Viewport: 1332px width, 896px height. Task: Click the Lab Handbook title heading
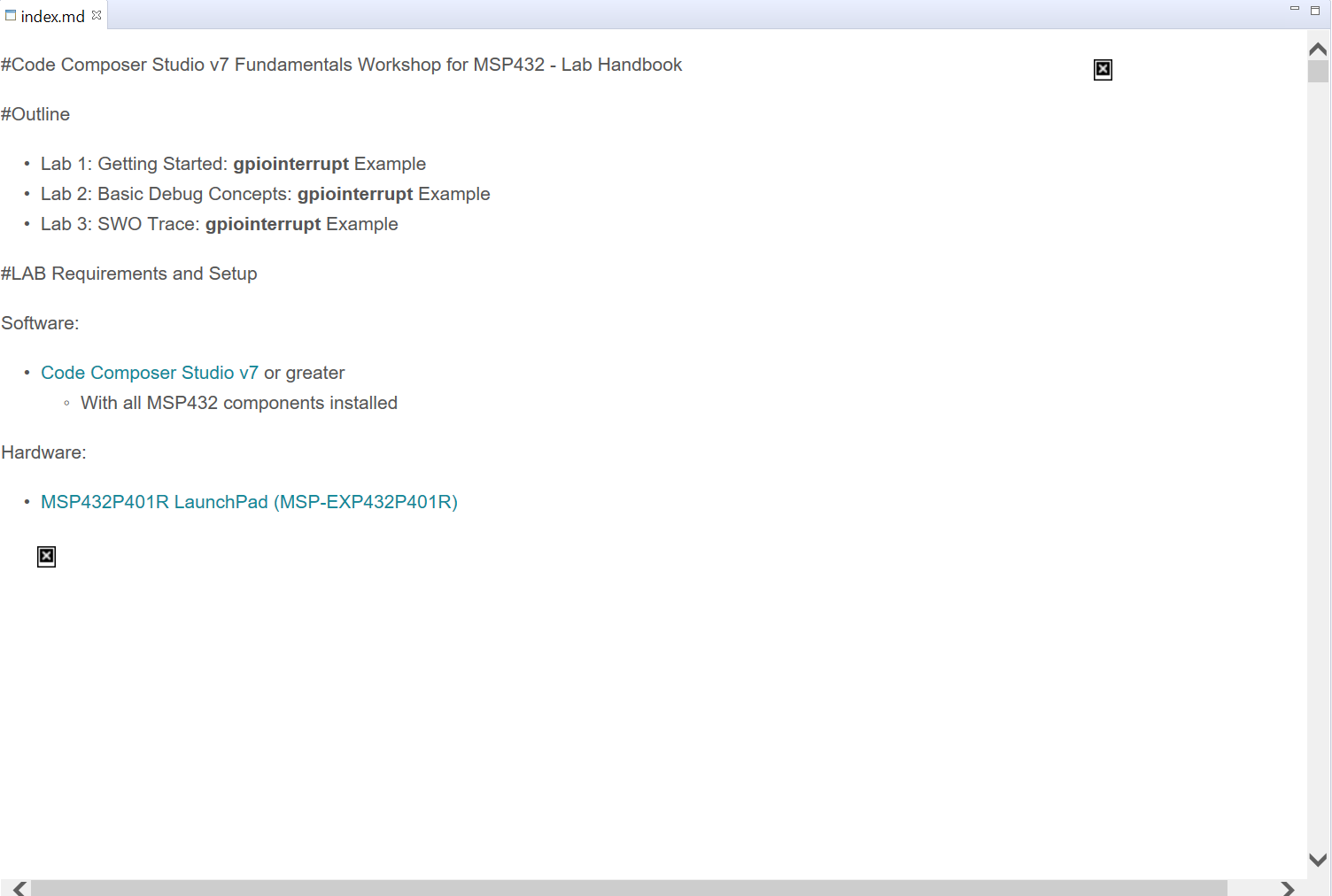coord(342,65)
